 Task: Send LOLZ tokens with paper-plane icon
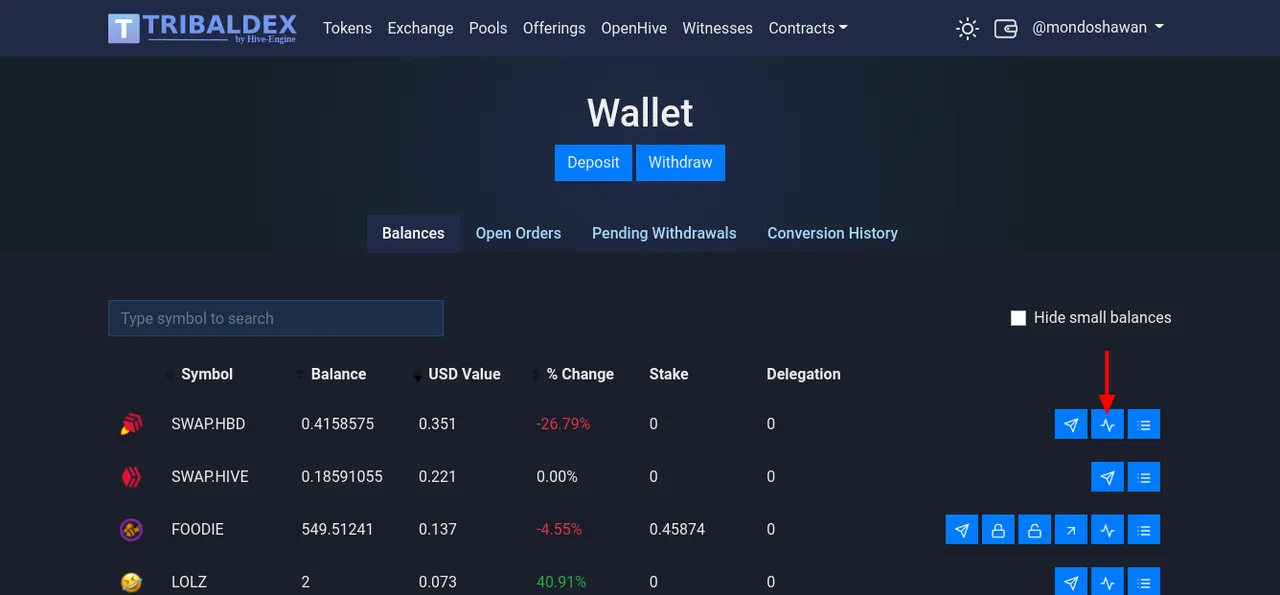point(1071,581)
